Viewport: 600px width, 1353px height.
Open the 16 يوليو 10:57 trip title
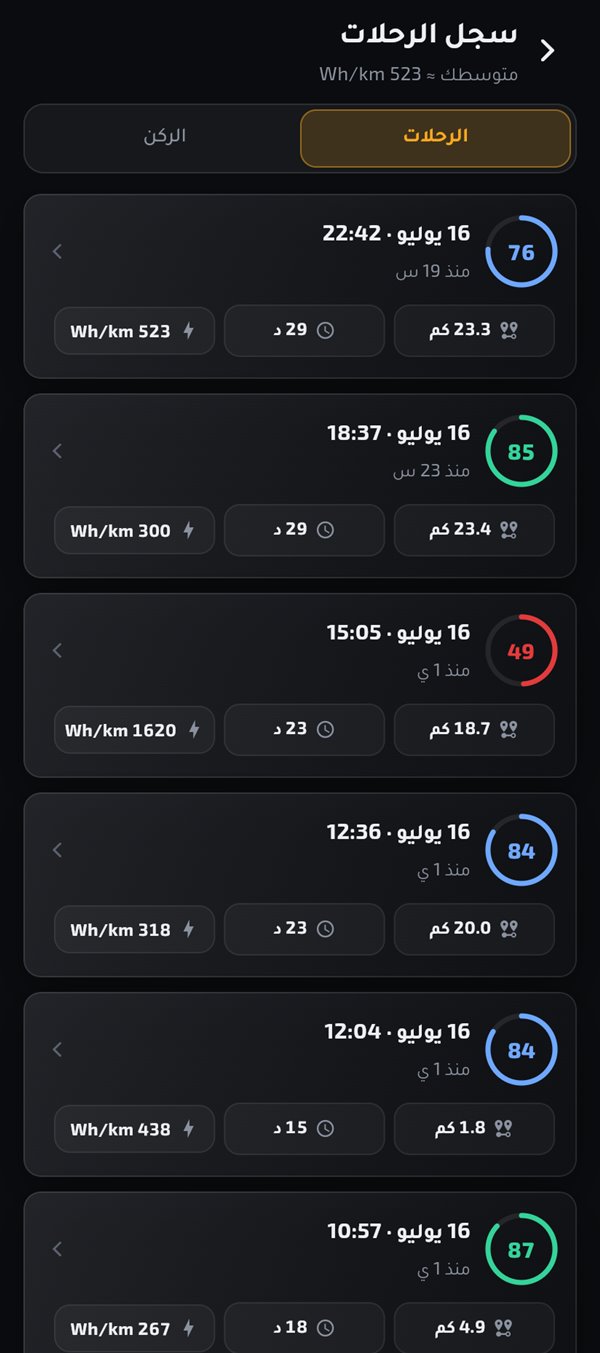399,1231
